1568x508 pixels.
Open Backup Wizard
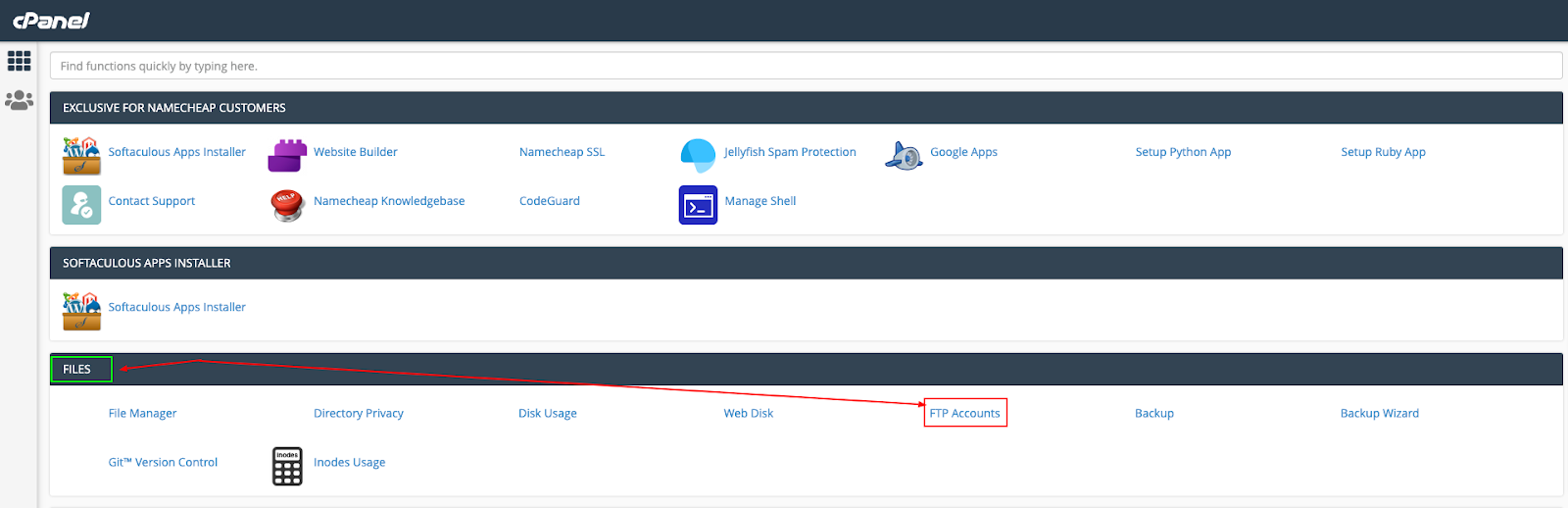click(x=1380, y=413)
